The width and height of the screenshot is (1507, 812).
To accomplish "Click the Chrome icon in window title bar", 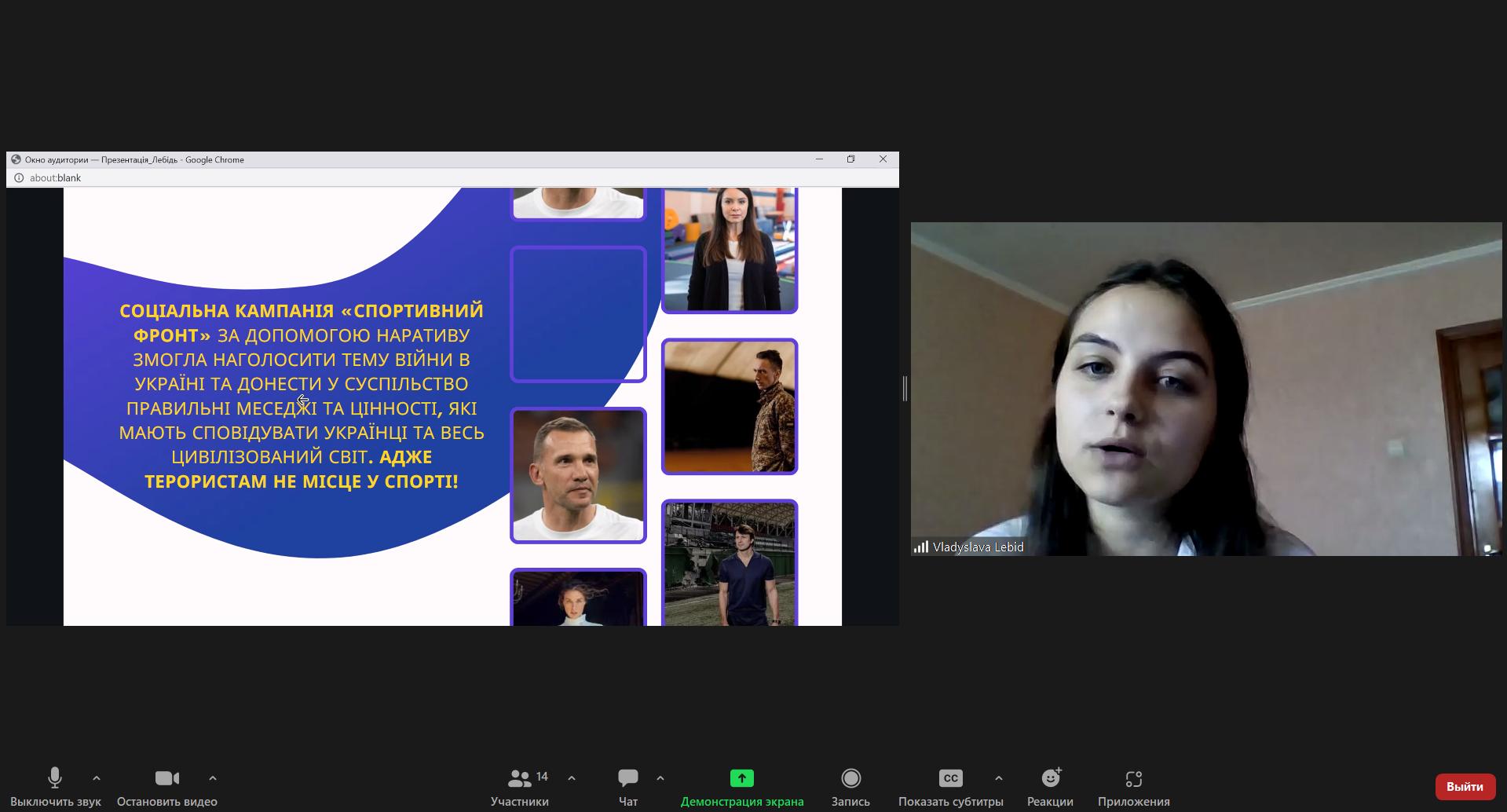I will 16,159.
